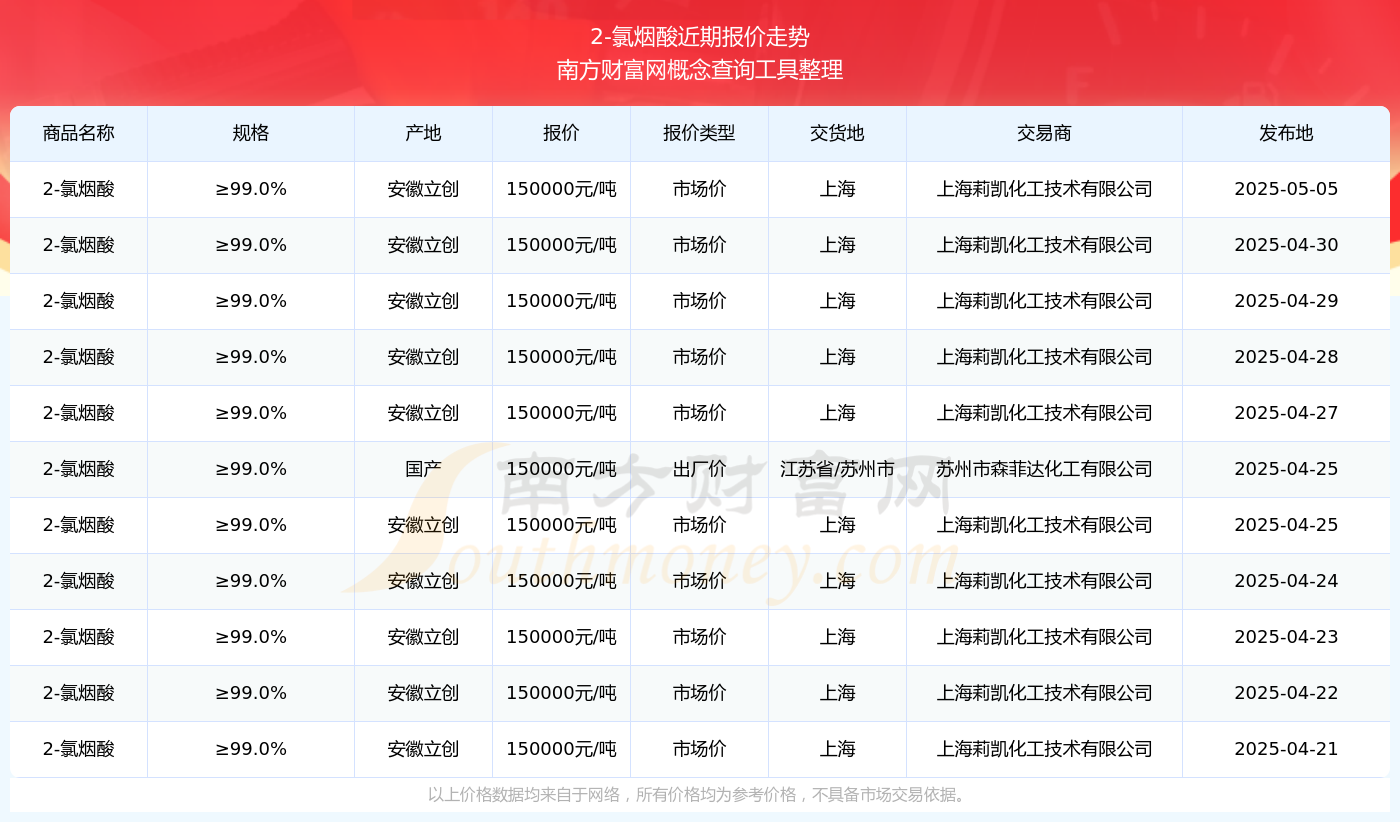Click 150000元/吨 in the 2025-04-21 row

tap(561, 749)
